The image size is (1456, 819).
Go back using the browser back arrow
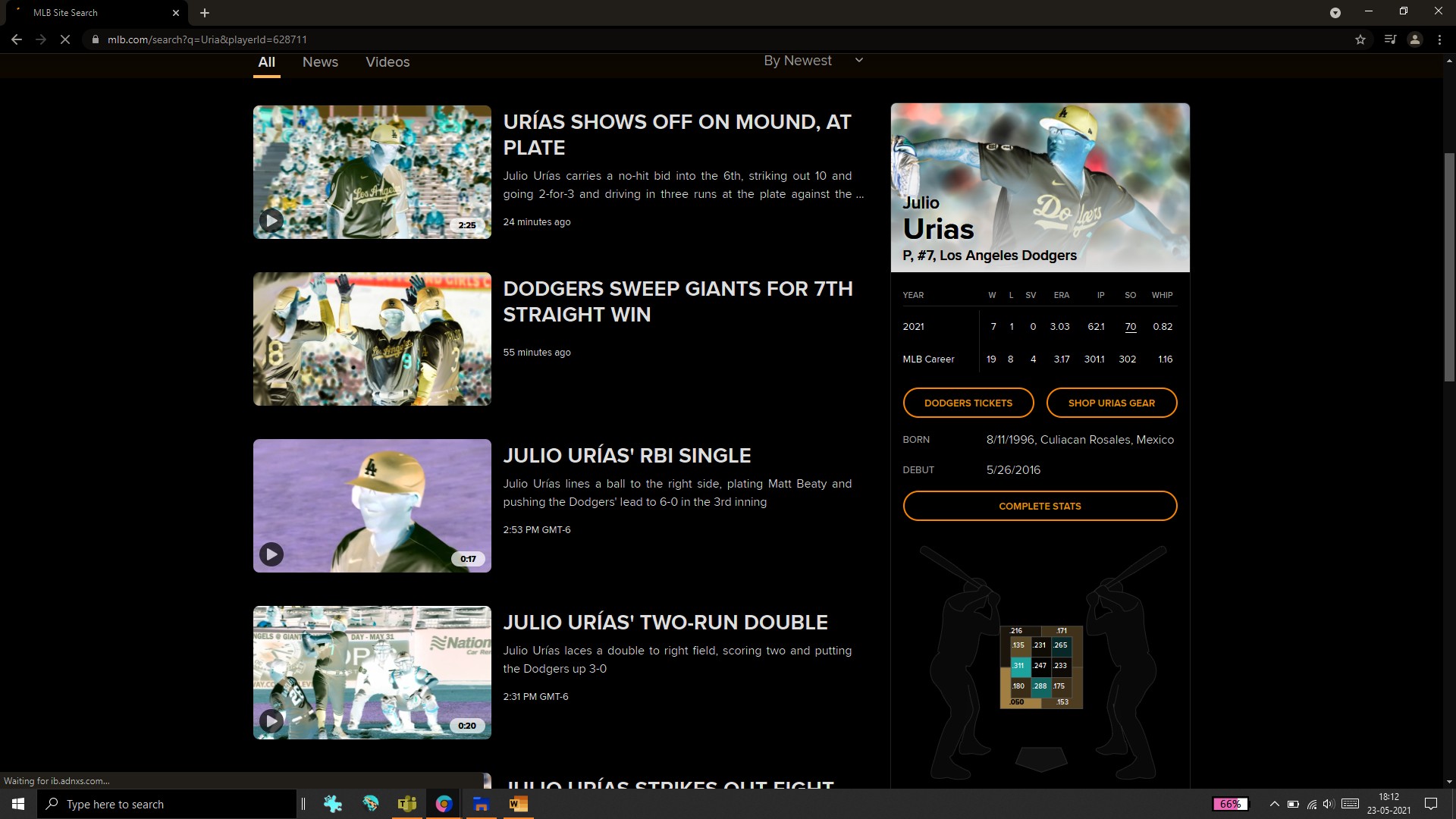[x=16, y=39]
